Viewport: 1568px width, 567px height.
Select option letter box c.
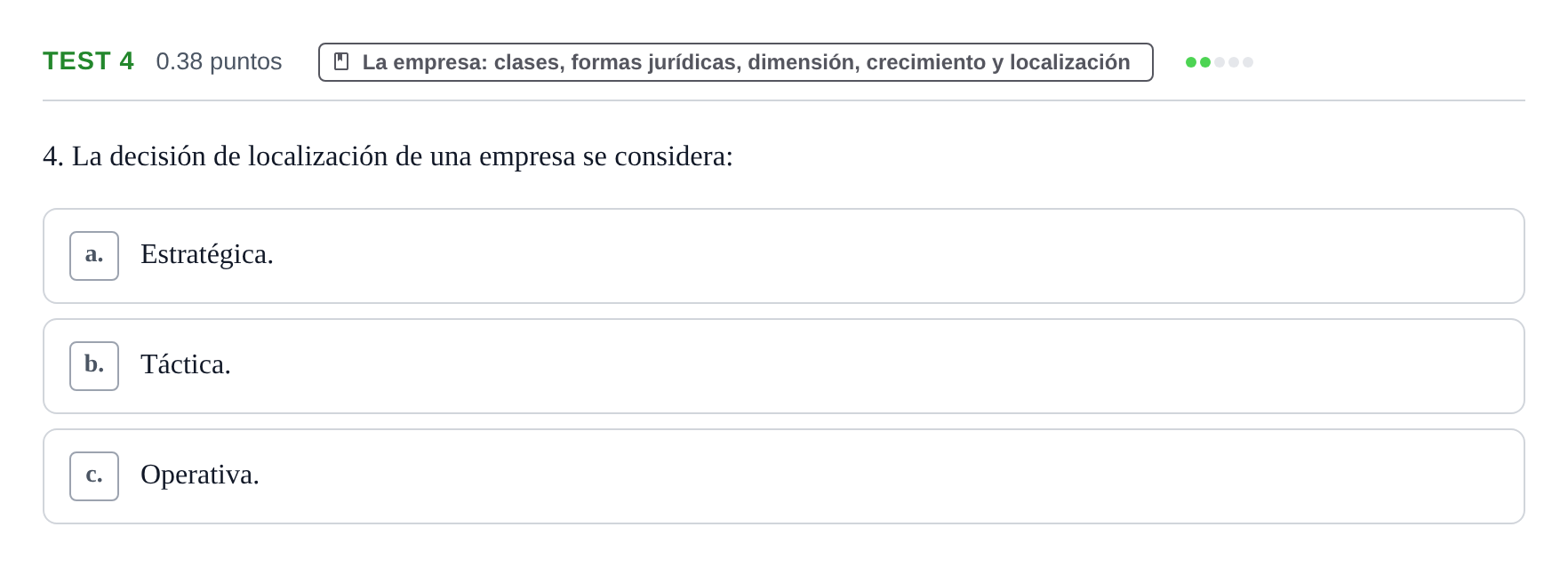(94, 476)
